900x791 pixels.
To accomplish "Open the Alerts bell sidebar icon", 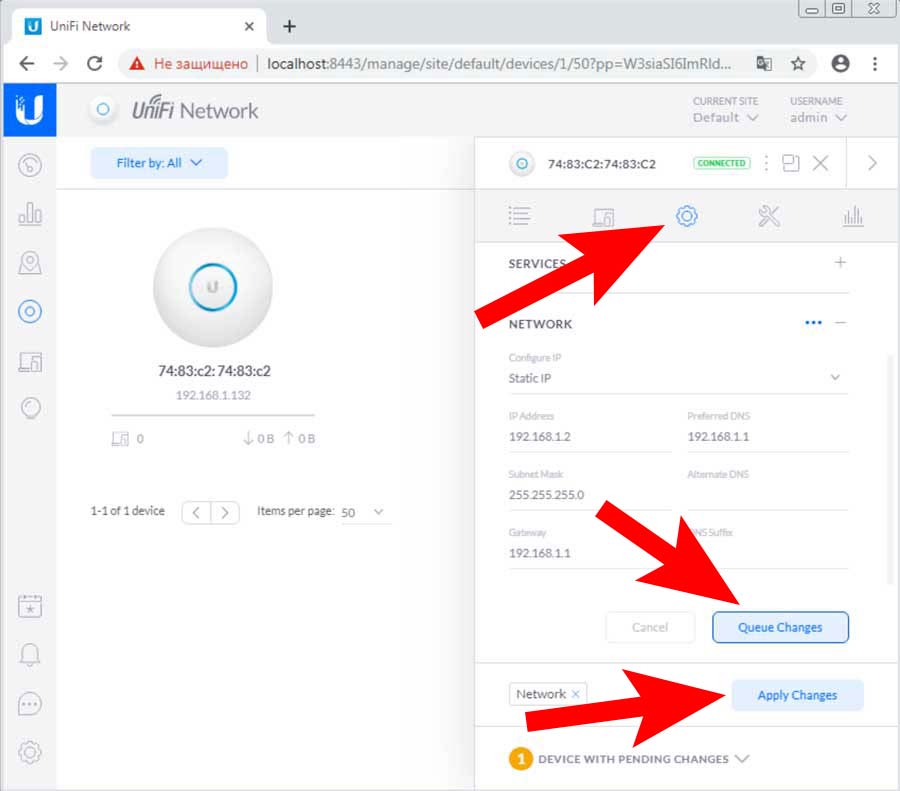I will (30, 654).
